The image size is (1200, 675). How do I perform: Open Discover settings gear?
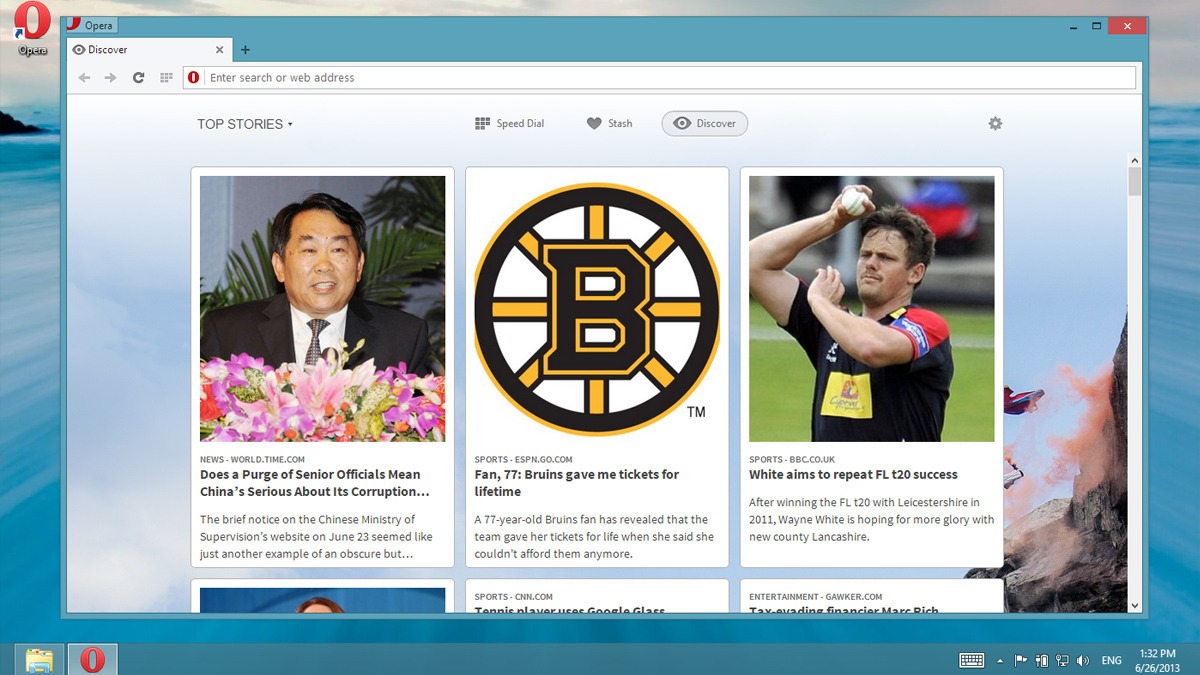(x=995, y=124)
